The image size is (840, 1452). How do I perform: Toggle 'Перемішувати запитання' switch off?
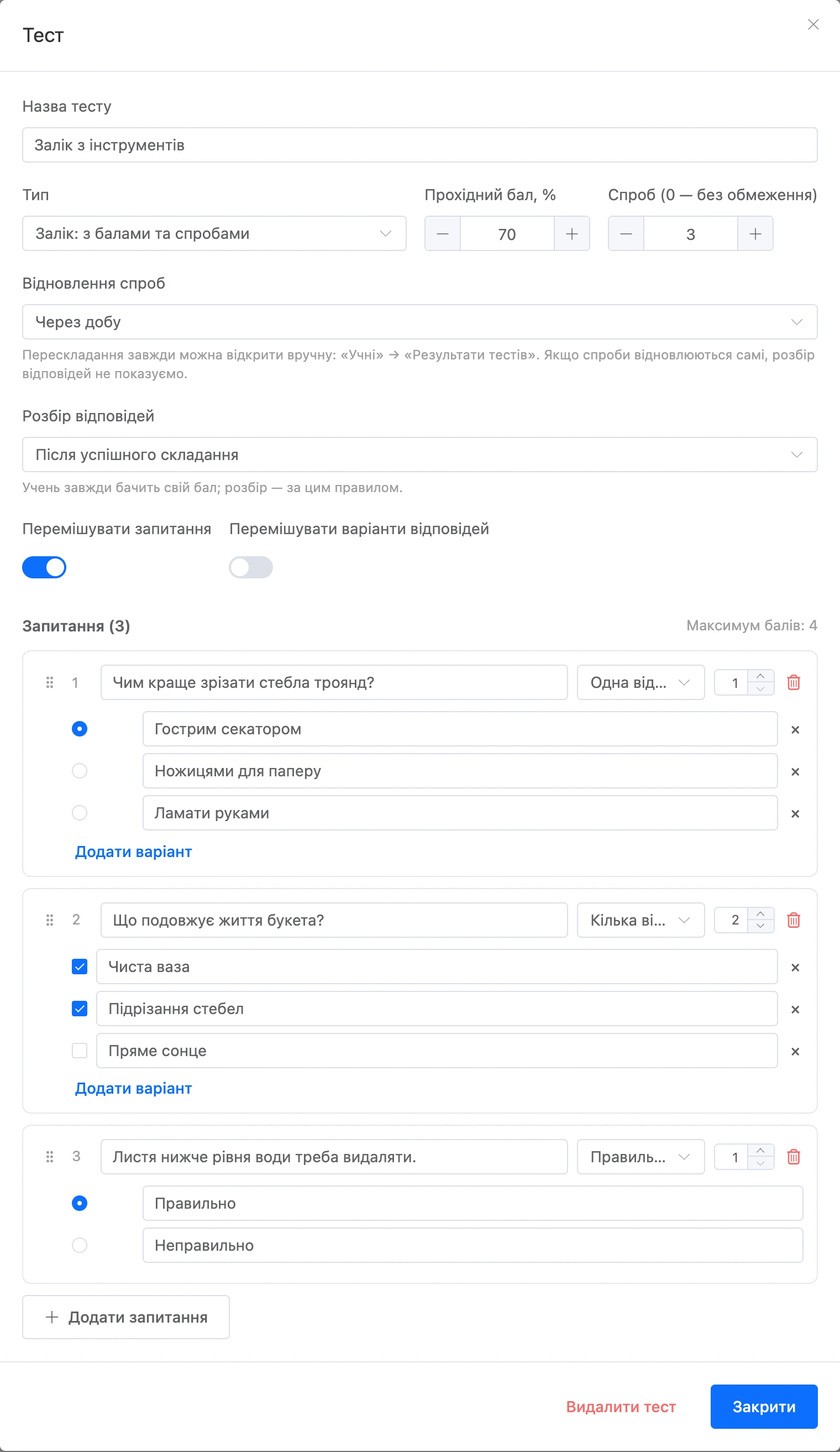(x=44, y=567)
